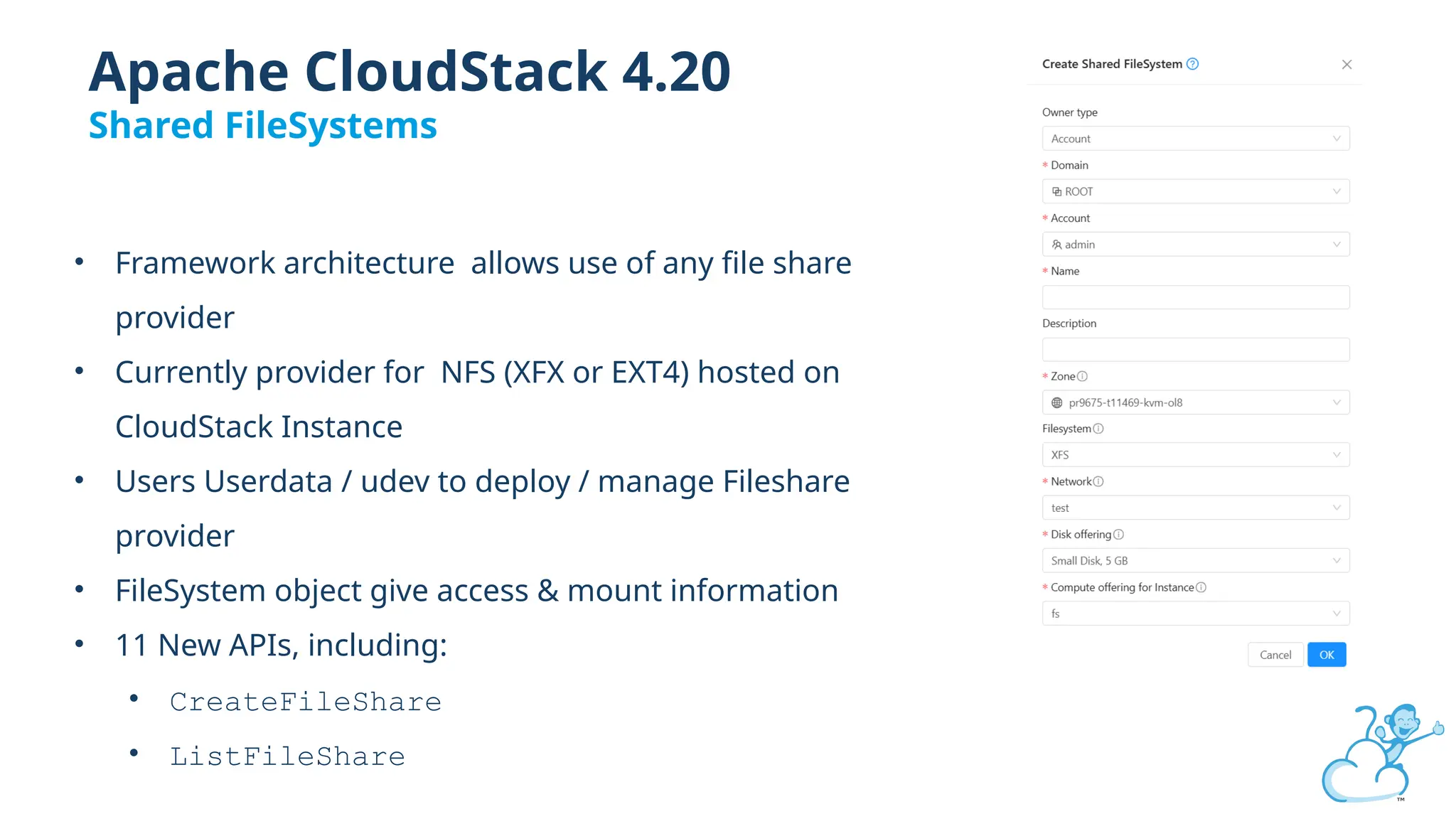Viewport: 1456px width, 819px height.
Task: Click the 'Owner type' label
Action: pos(1070,112)
